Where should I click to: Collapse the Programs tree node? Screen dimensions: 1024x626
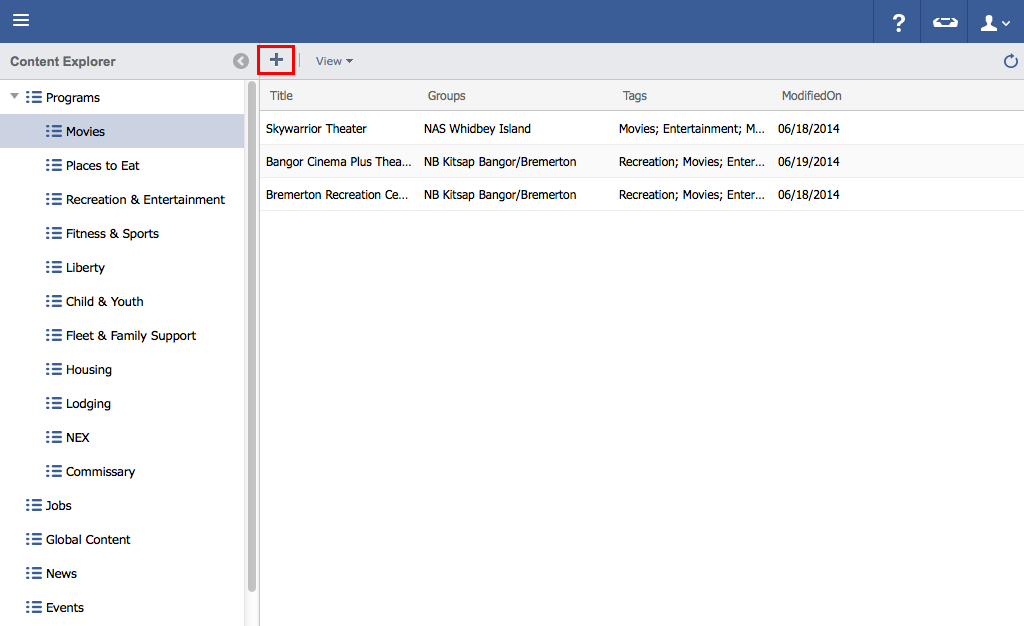(14, 97)
